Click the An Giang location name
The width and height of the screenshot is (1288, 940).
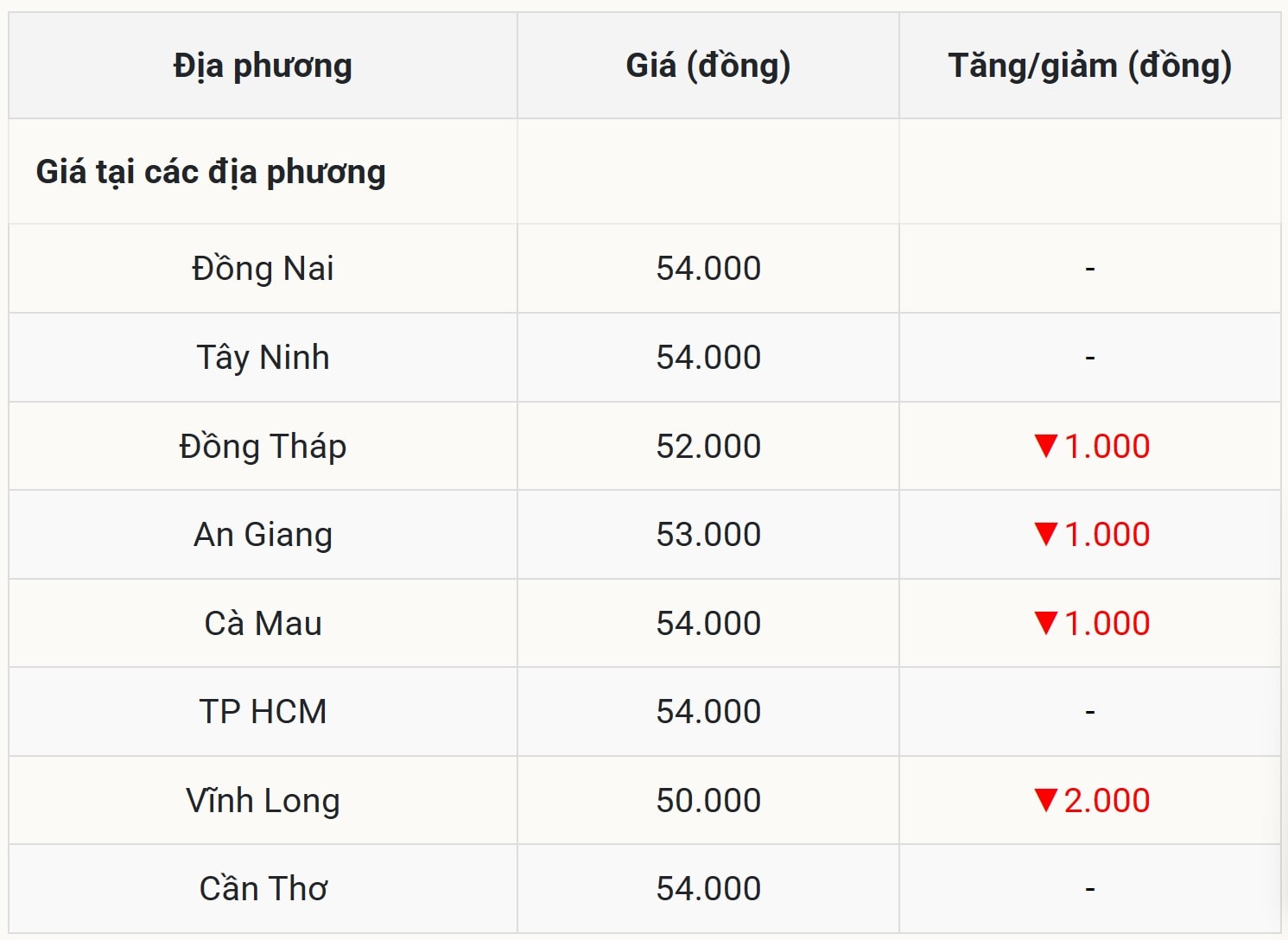(x=263, y=535)
